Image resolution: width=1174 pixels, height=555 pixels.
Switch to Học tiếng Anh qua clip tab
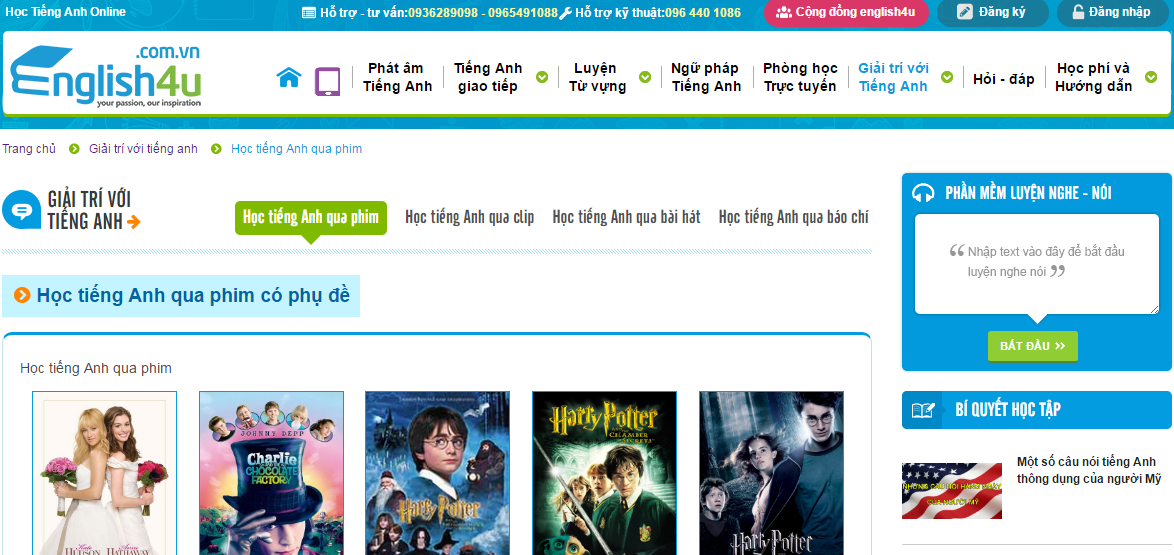click(x=469, y=217)
